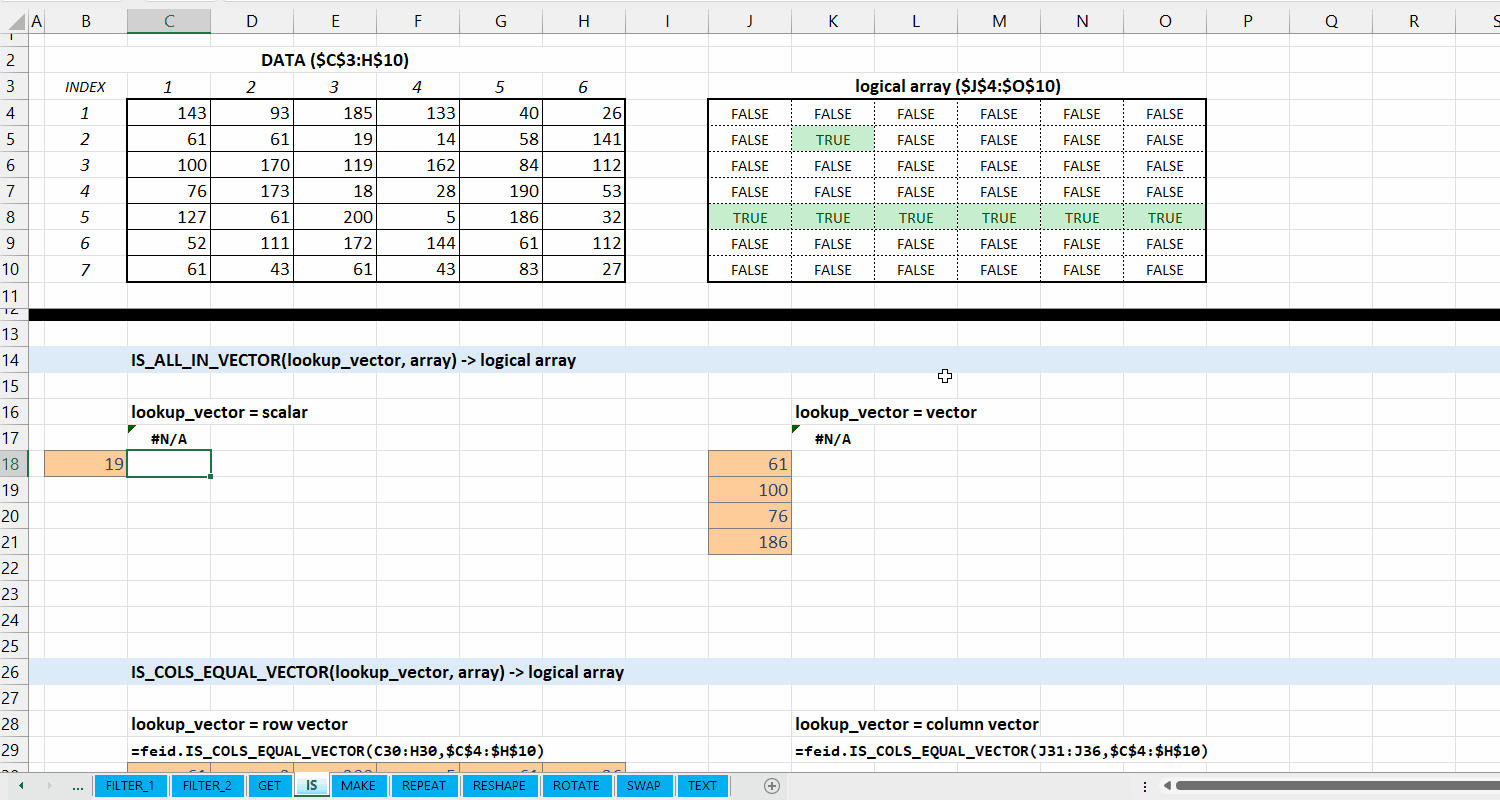Viewport: 1500px width, 800px height.
Task: Select the data cell containing 190
Action: point(501,191)
